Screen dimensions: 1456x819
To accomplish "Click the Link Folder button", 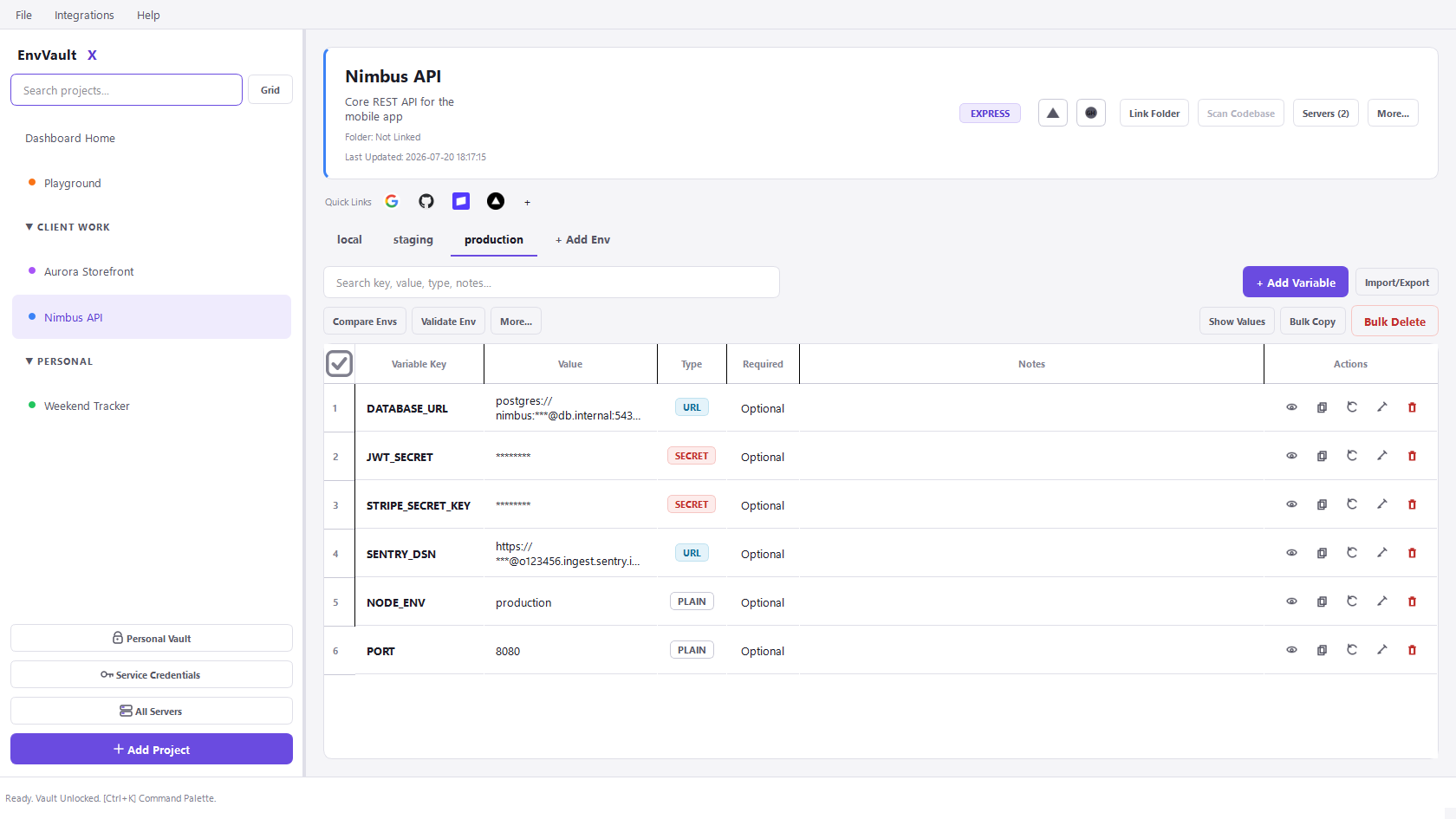I will pyautogui.click(x=1154, y=114).
